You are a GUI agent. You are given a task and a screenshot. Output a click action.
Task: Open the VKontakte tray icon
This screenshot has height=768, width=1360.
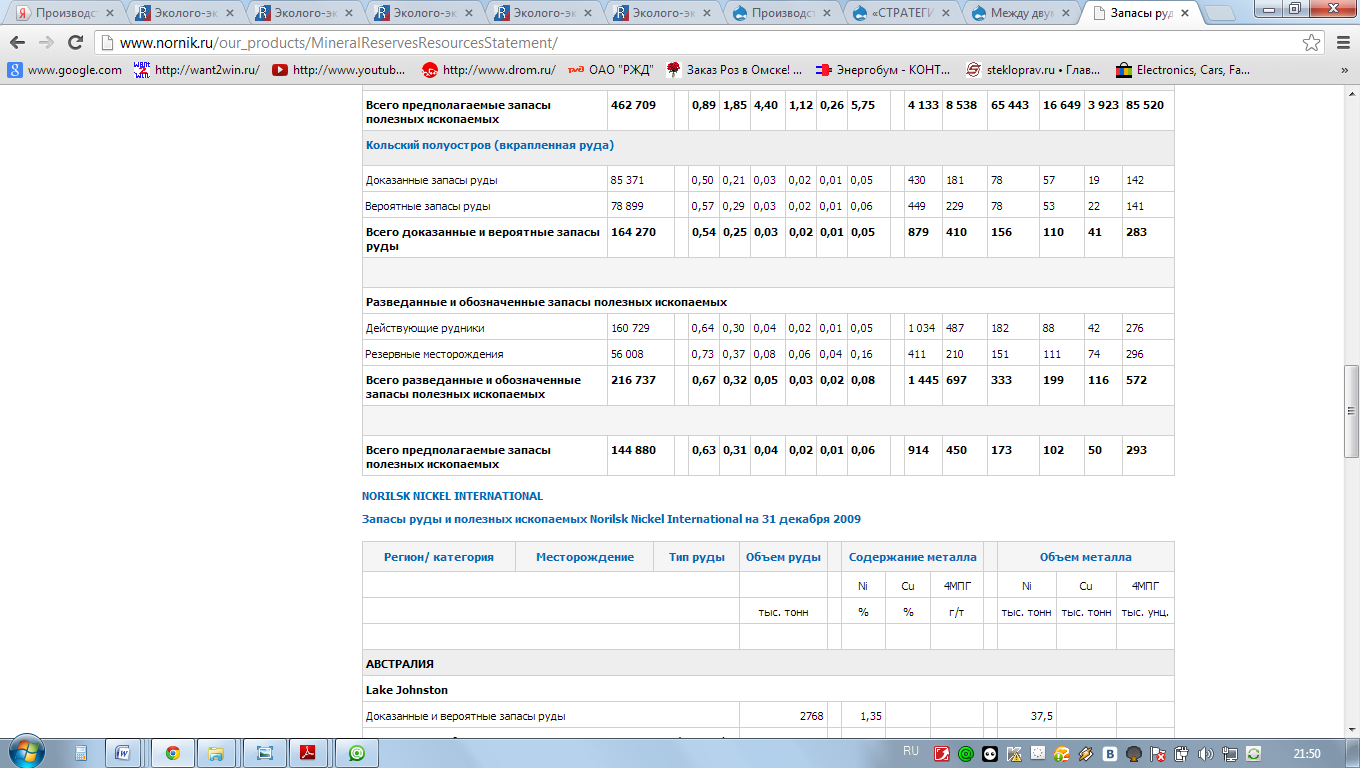coord(1110,753)
